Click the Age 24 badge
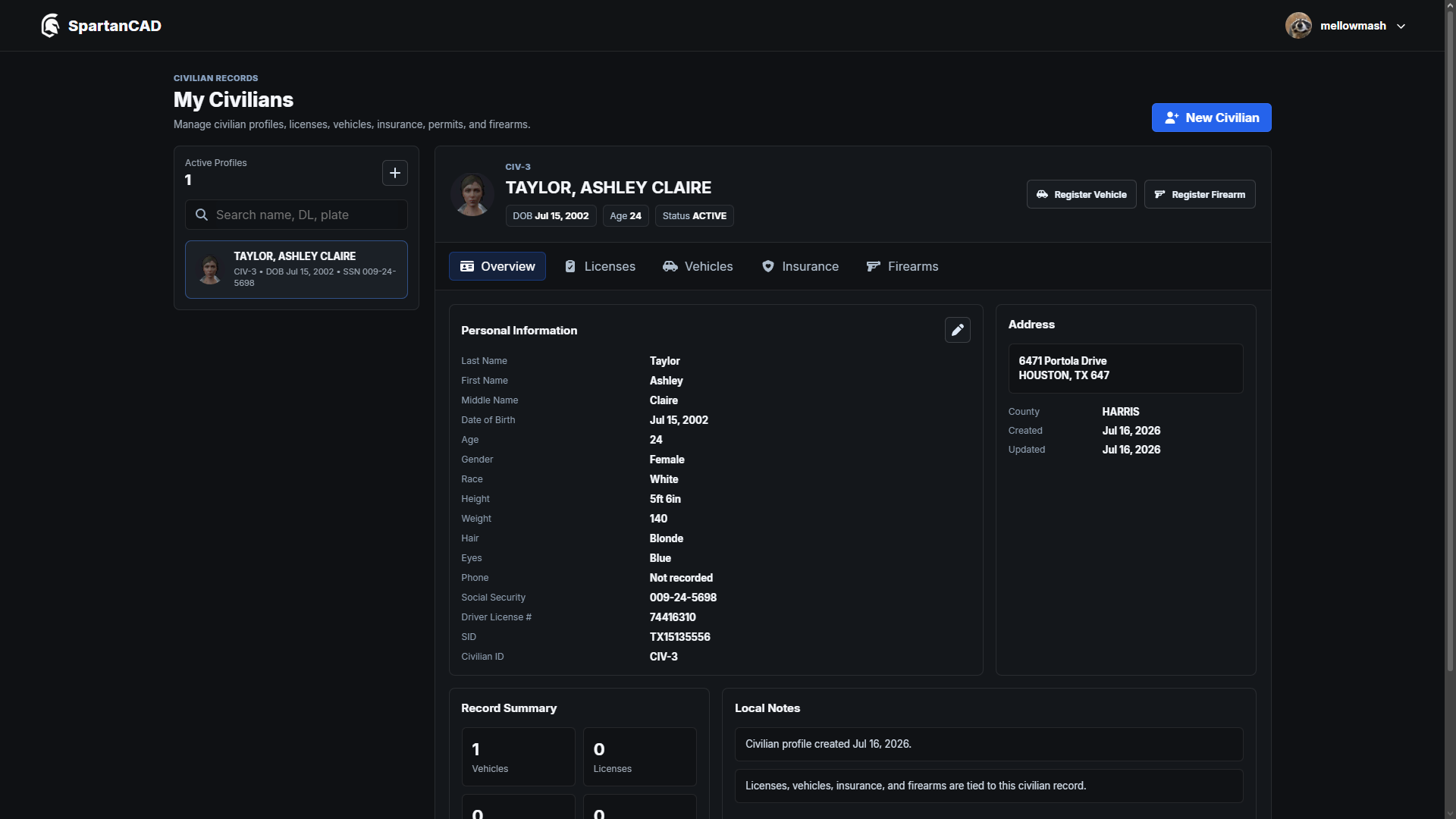1456x819 pixels. [x=626, y=216]
